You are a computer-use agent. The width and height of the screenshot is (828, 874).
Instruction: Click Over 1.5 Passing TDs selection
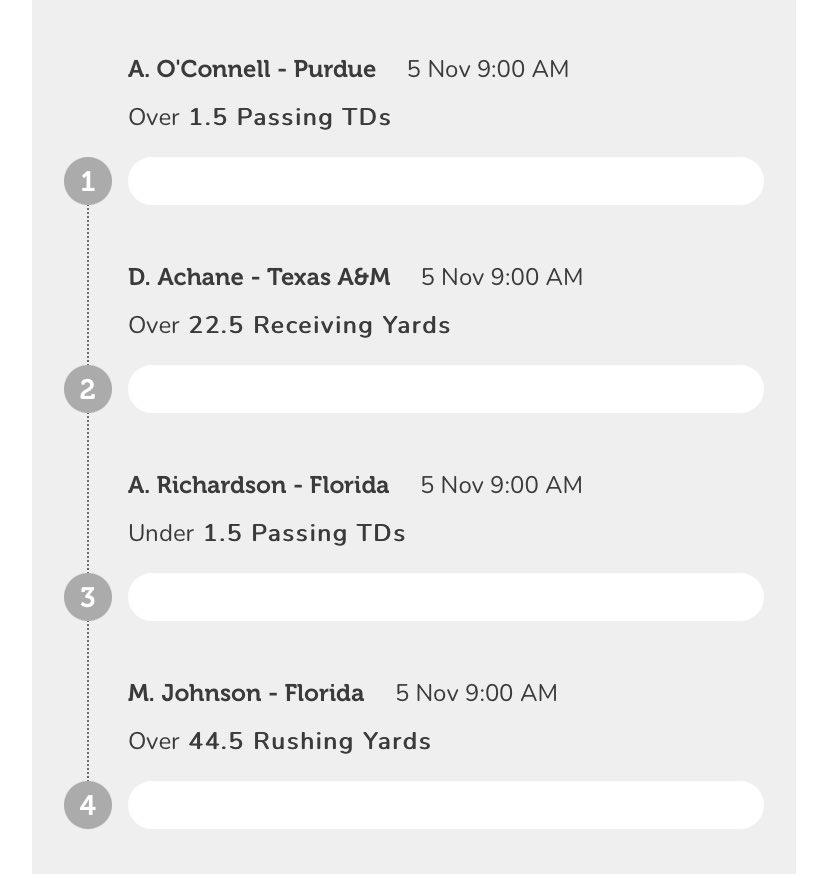(x=259, y=117)
